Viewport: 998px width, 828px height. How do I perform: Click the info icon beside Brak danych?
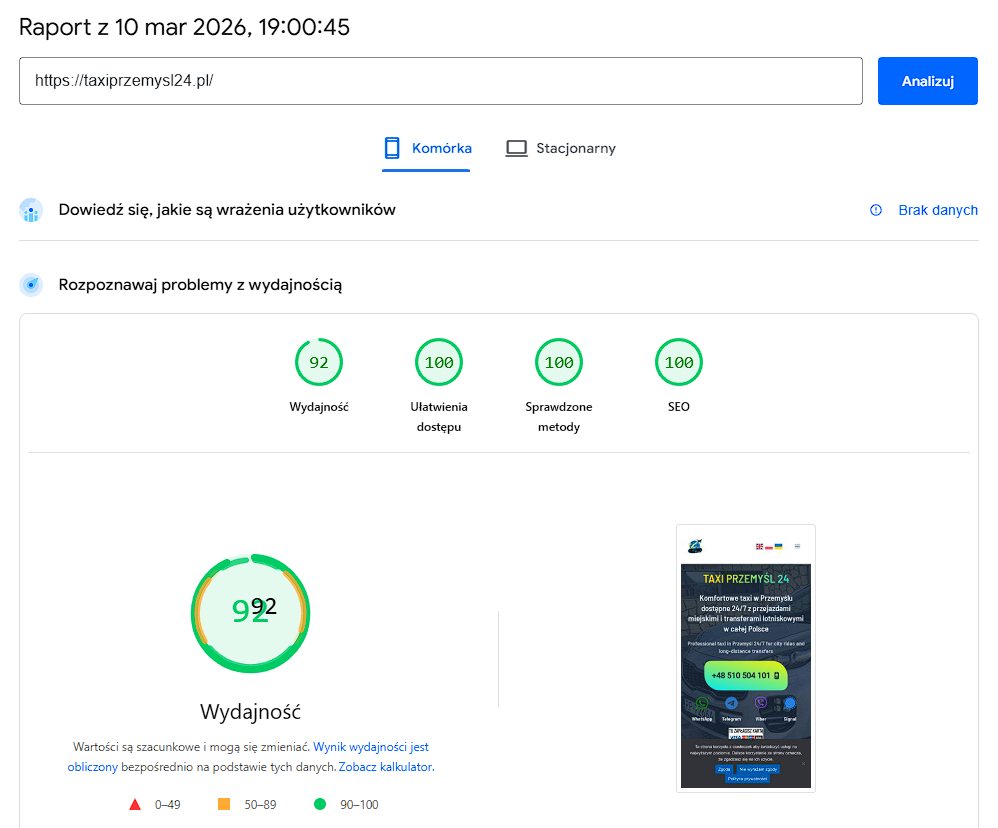point(876,210)
